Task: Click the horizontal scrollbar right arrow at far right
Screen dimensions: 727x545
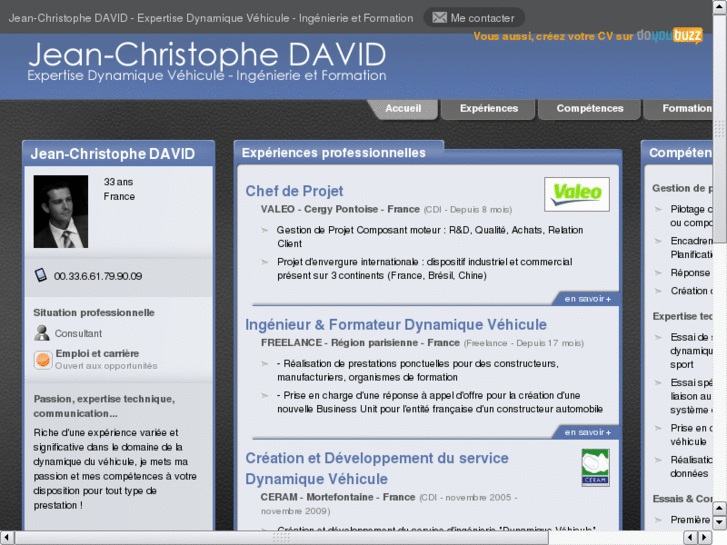Action: click(x=705, y=538)
